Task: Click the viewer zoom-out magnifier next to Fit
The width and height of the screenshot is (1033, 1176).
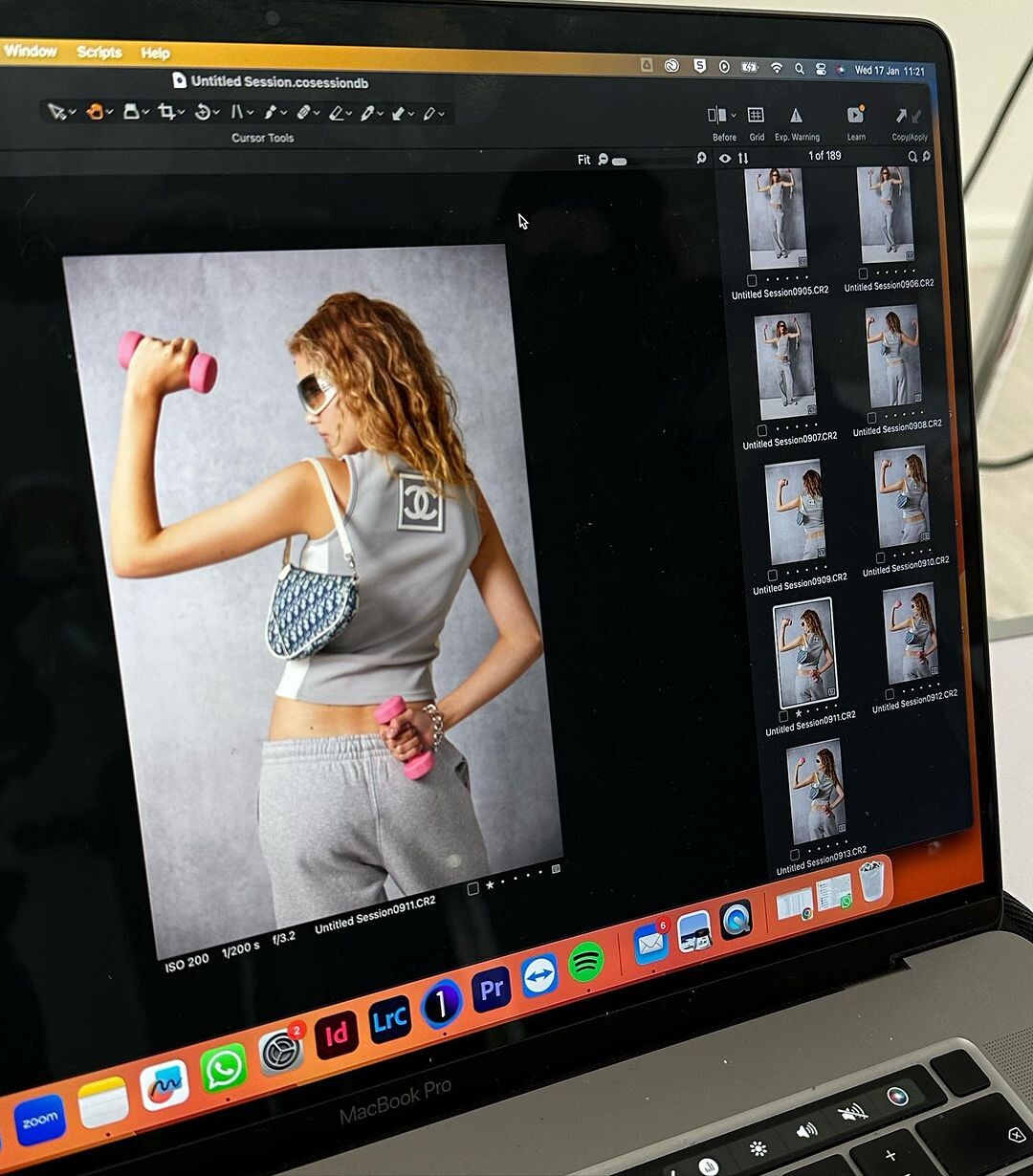Action: (x=603, y=160)
